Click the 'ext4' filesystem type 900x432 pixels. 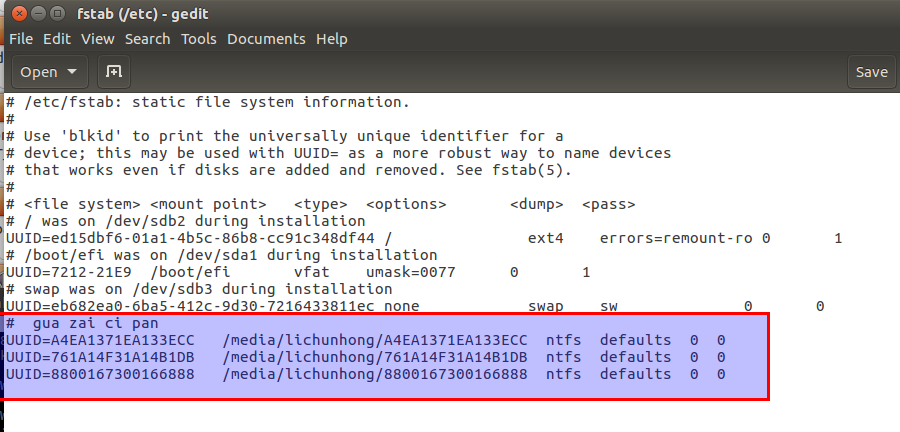coord(545,238)
